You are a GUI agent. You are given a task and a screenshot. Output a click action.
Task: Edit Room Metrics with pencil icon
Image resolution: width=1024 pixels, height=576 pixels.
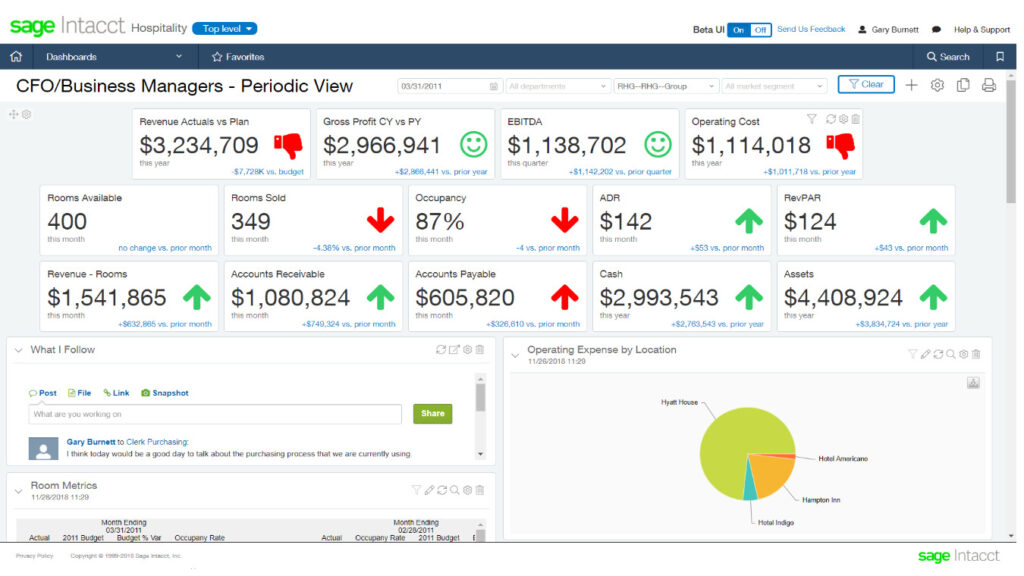(429, 490)
